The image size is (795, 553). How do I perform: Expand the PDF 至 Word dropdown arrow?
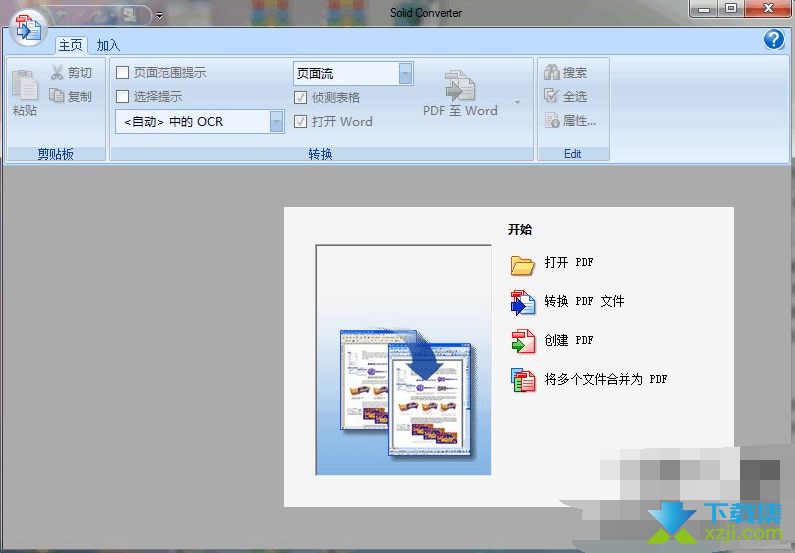(517, 102)
